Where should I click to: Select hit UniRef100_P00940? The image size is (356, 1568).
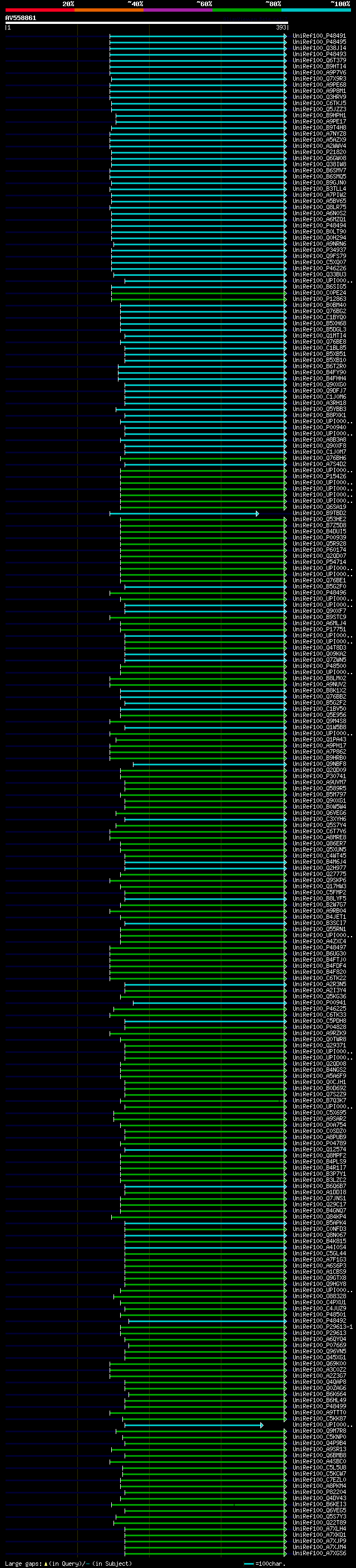pyautogui.click(x=319, y=427)
